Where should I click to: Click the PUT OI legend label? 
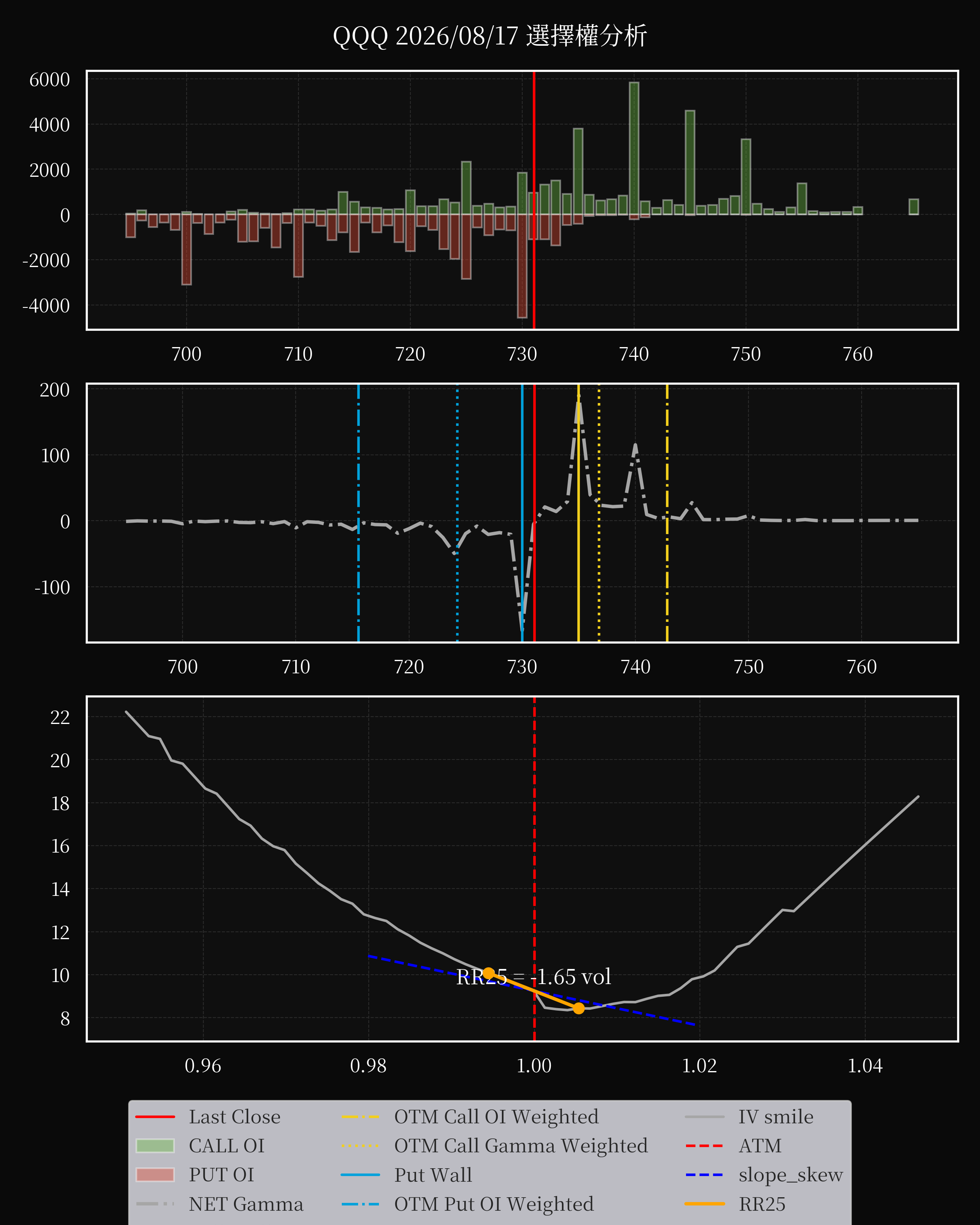tap(222, 1174)
